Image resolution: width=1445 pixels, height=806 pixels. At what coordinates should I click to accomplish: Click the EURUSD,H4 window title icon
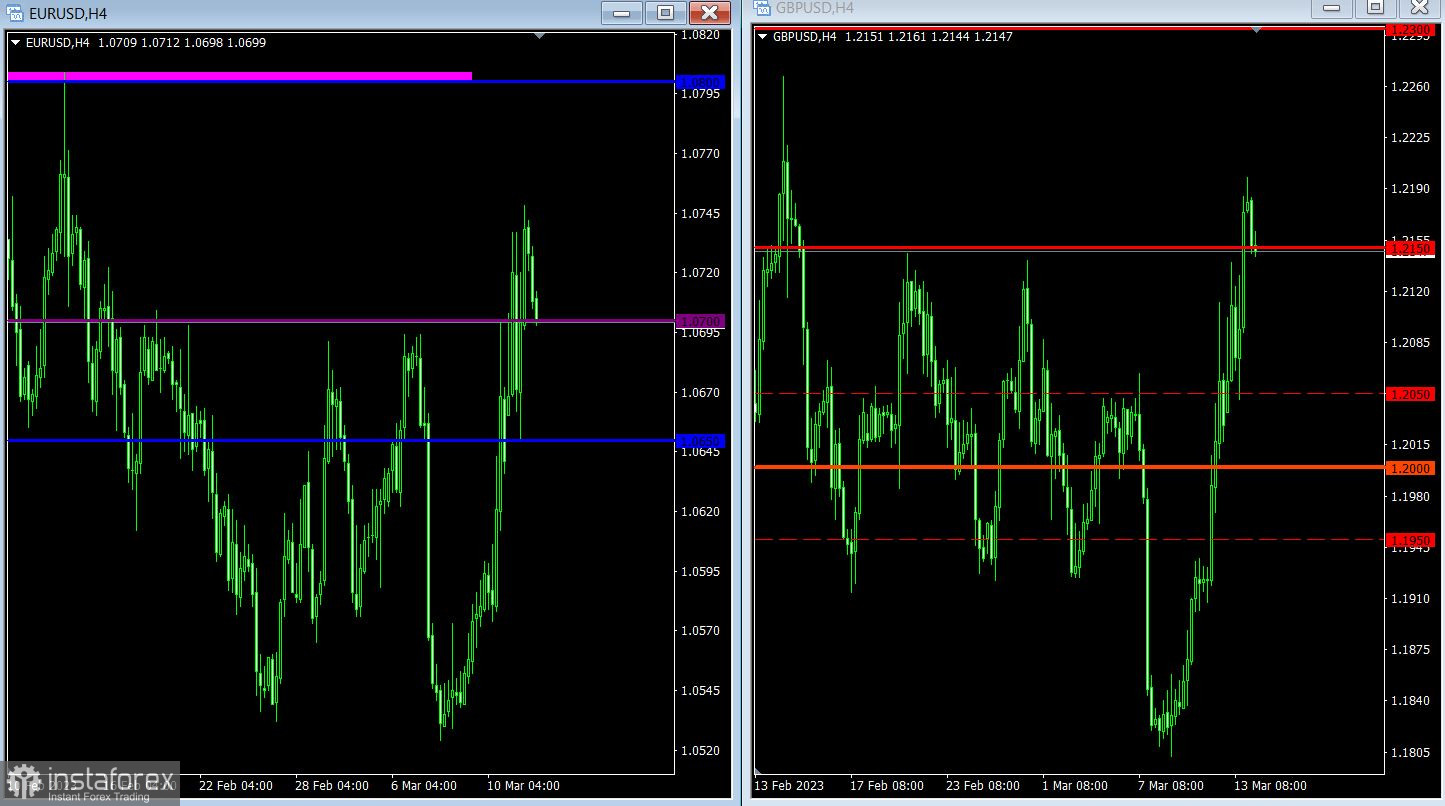(16, 13)
